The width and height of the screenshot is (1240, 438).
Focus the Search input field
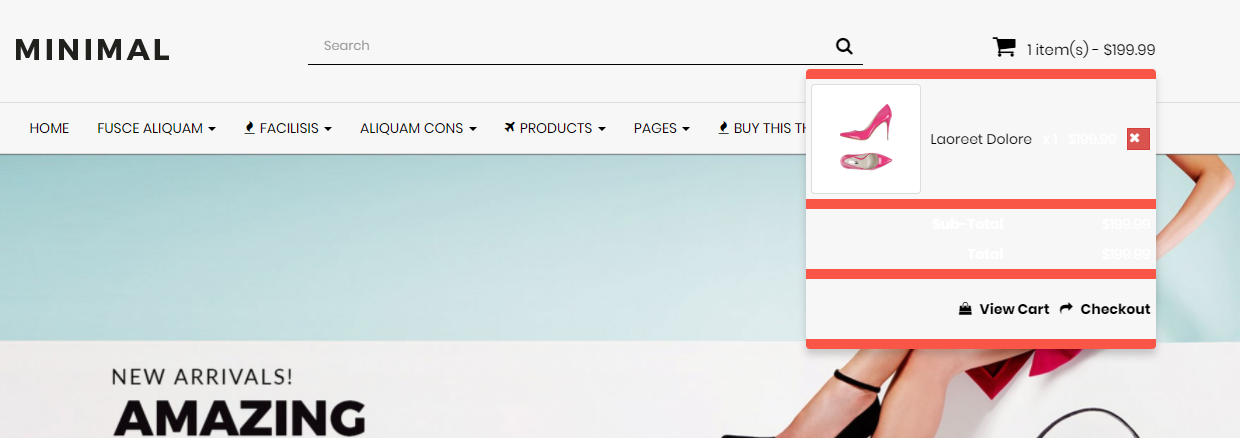(570, 46)
